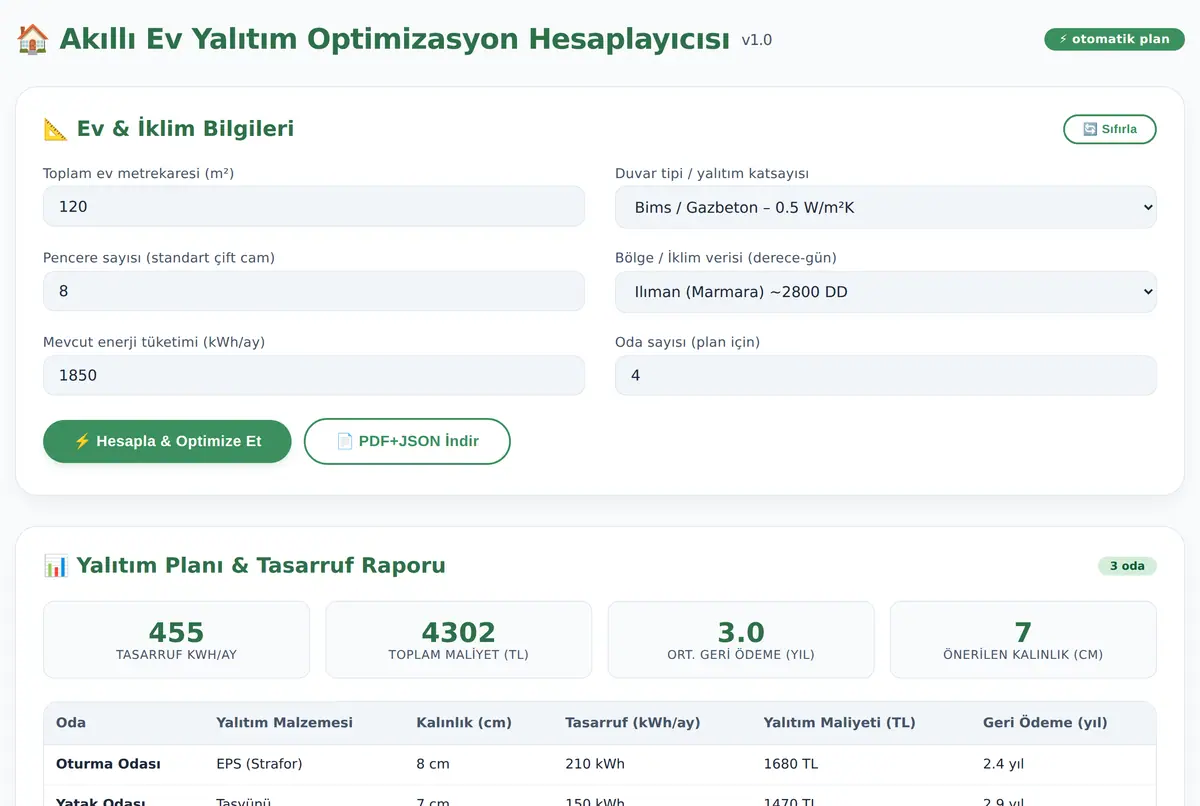Viewport: 1200px width, 806px height.
Task: Focus the Mevcut enerji tüketimi field
Action: (313, 375)
